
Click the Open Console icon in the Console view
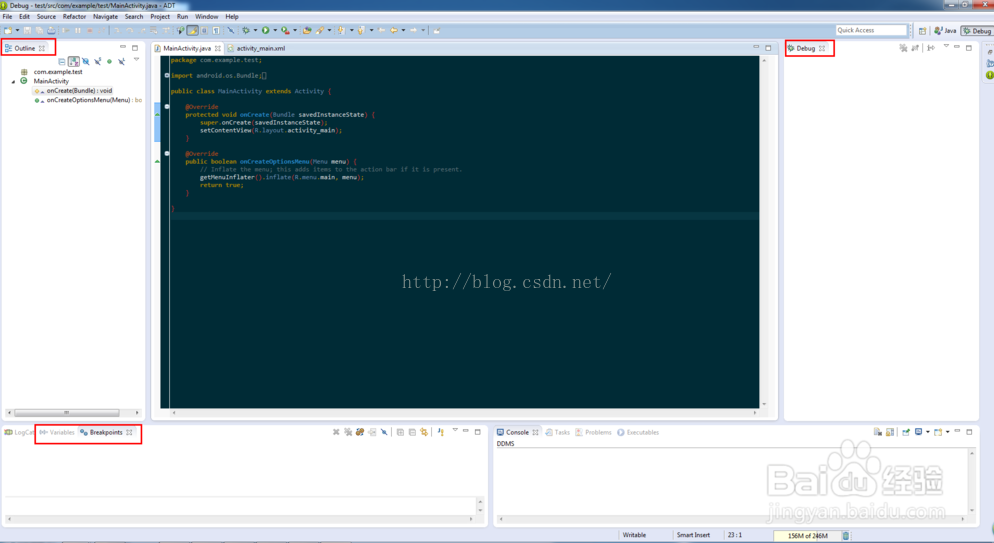(x=938, y=432)
